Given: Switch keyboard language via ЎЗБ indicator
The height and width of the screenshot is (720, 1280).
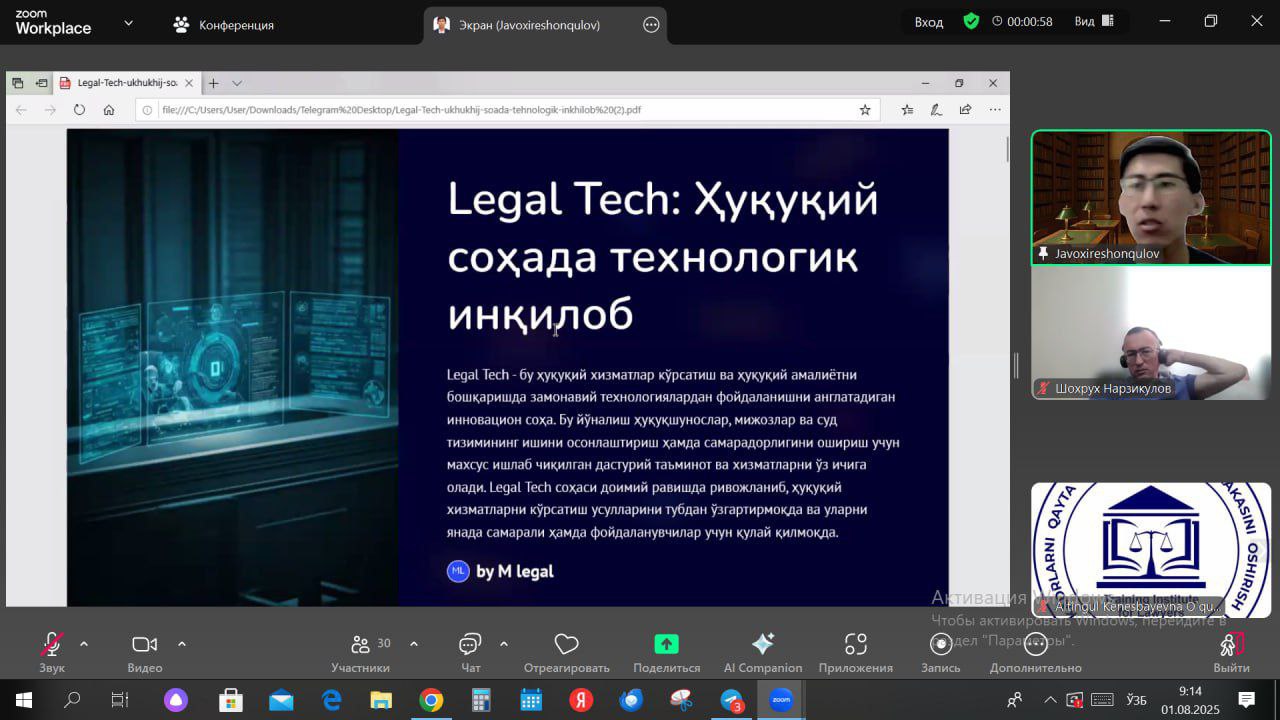Looking at the screenshot, I should 1137,700.
